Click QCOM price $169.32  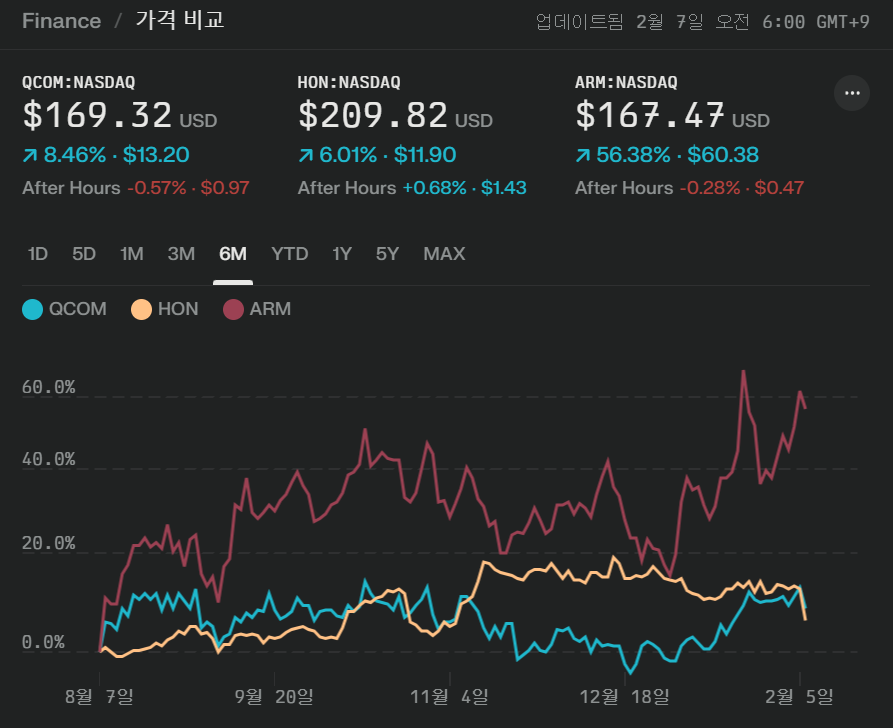(97, 115)
